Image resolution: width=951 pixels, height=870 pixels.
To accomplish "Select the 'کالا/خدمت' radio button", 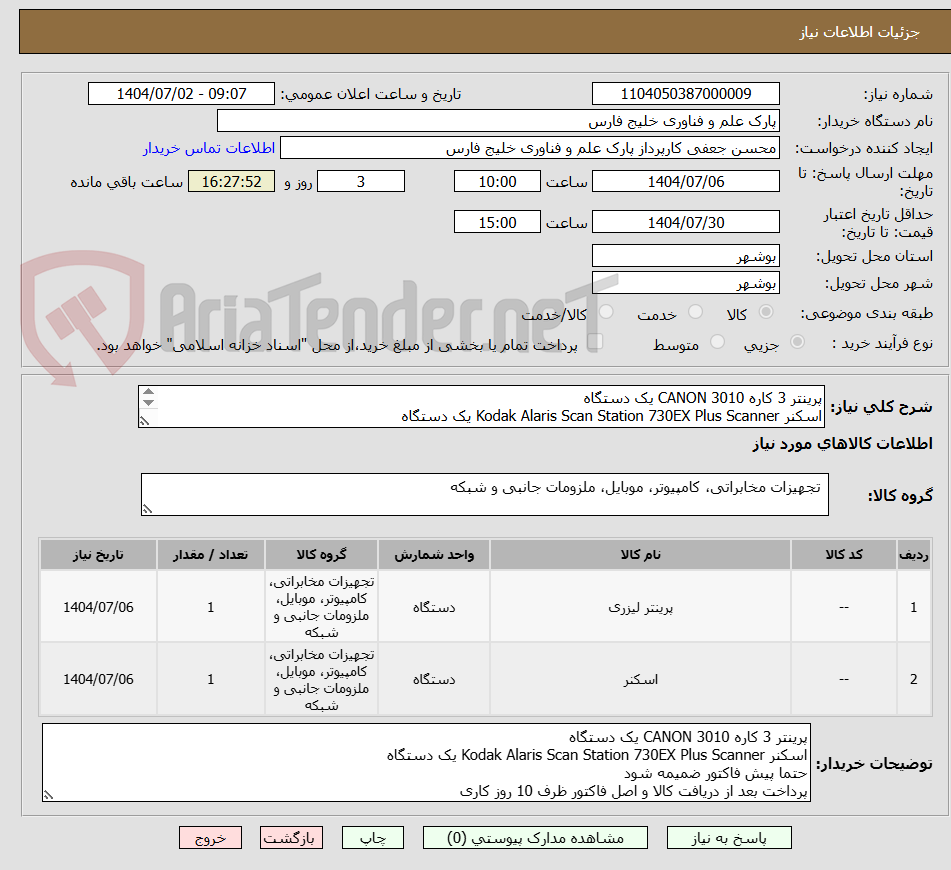I will (606, 312).
